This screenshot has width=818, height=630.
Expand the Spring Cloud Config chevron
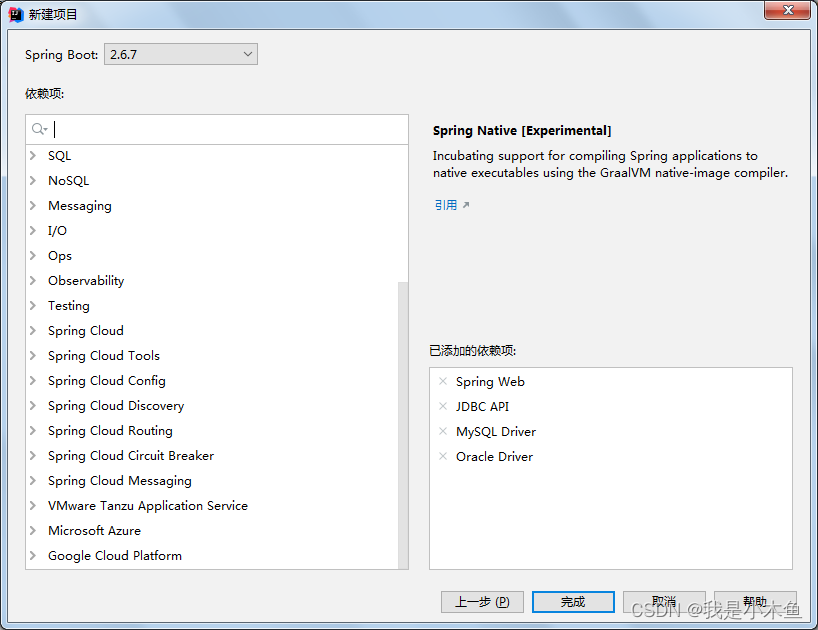(33, 381)
